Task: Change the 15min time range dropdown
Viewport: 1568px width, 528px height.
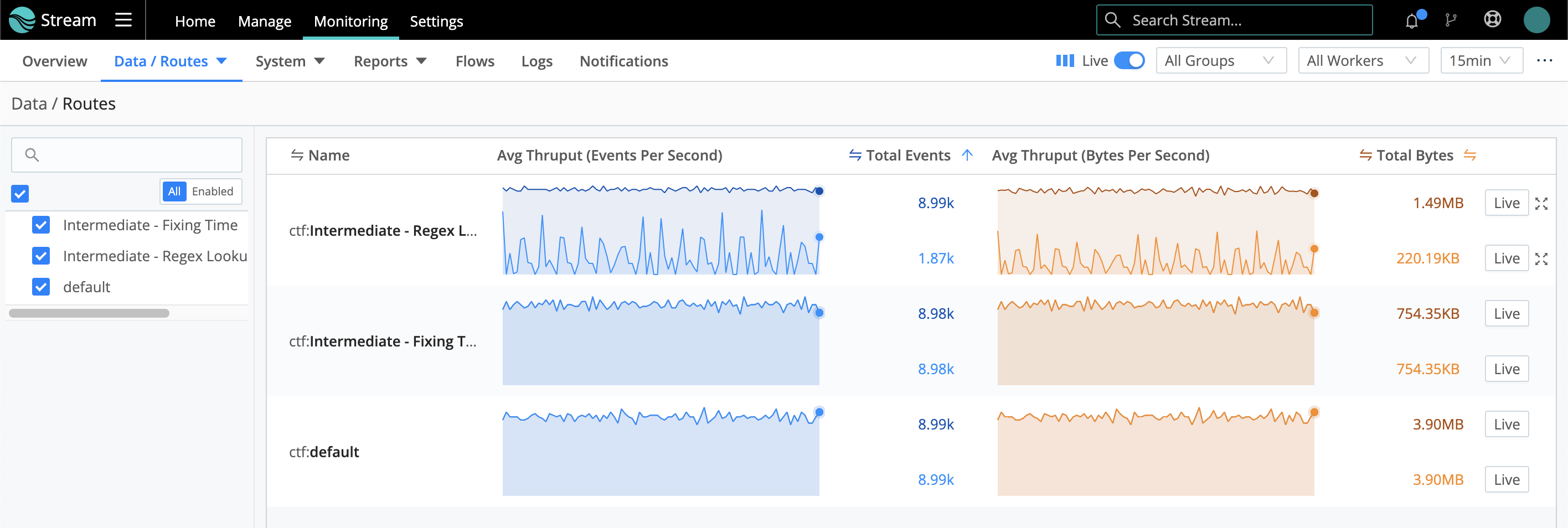Action: point(1481,61)
